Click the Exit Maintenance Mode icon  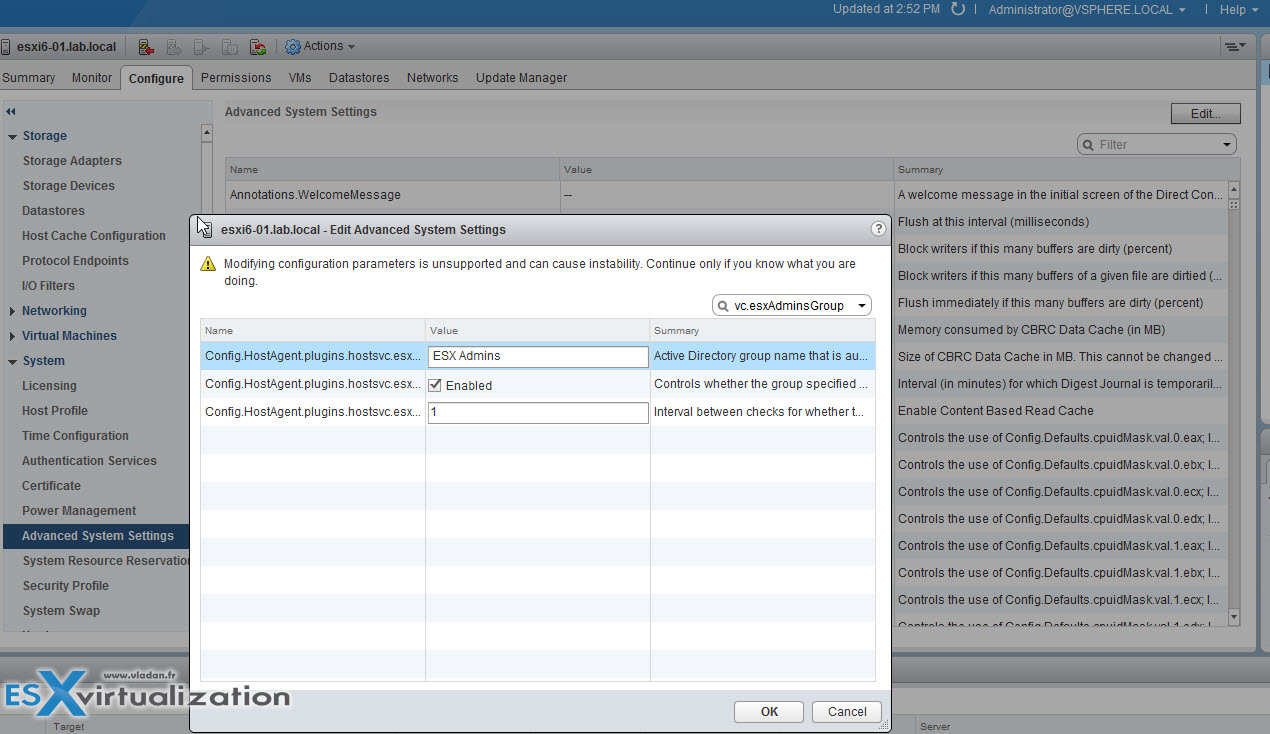click(x=172, y=46)
